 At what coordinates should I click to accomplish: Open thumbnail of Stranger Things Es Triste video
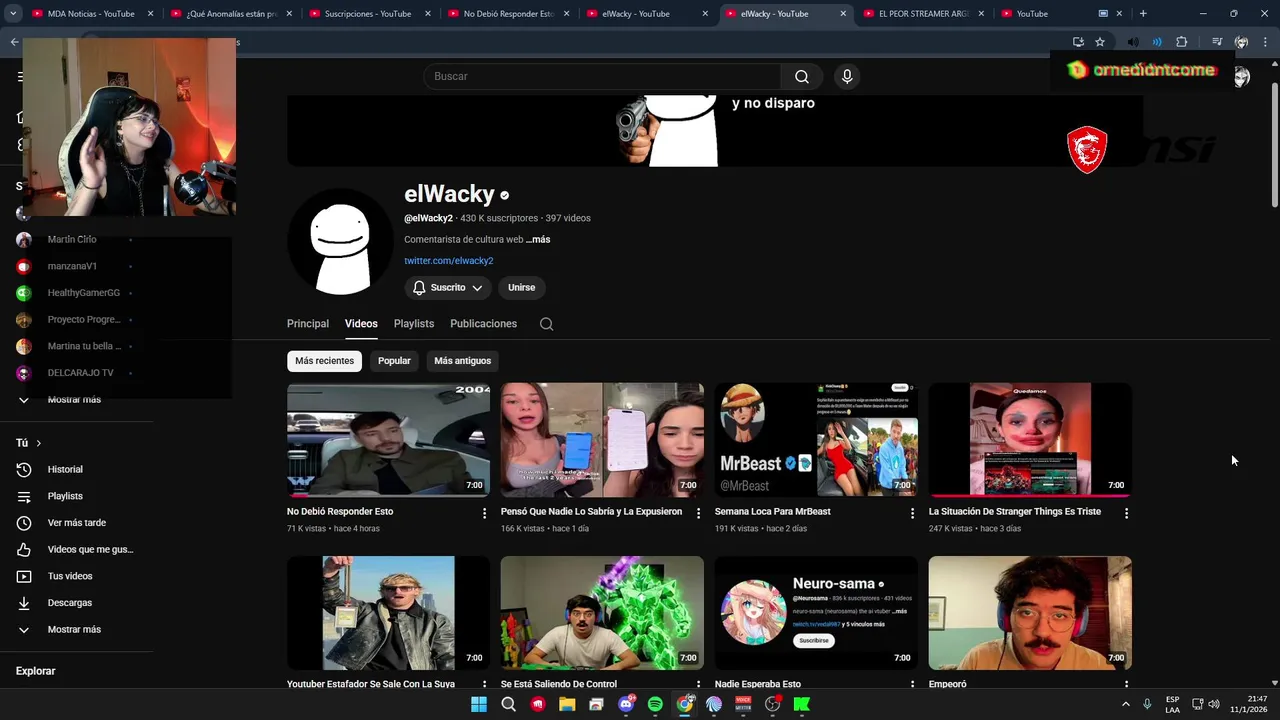[1030, 440]
